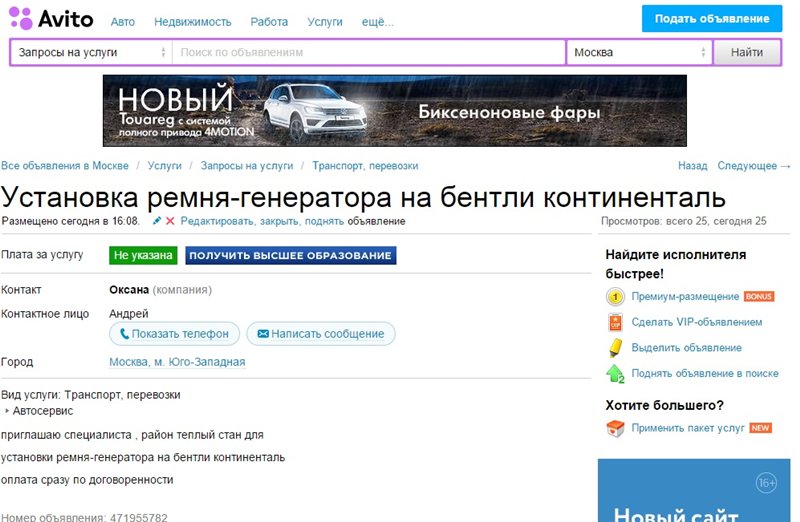
Task: Open the Touareg advertisement banner
Action: [x=394, y=110]
